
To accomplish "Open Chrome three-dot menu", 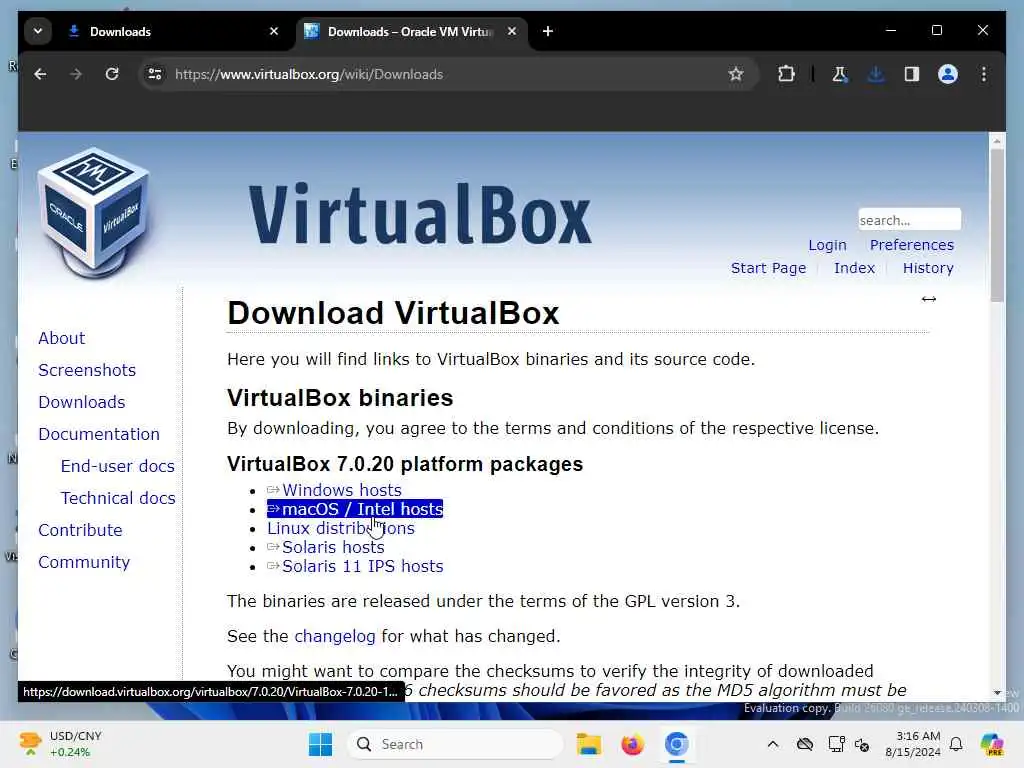I will [x=984, y=74].
